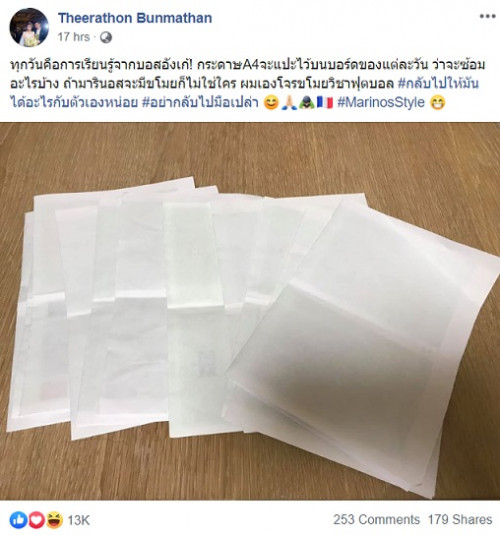Click the Haha laughing reaction icon
The height and width of the screenshot is (535, 500).
pyautogui.click(x=54, y=520)
